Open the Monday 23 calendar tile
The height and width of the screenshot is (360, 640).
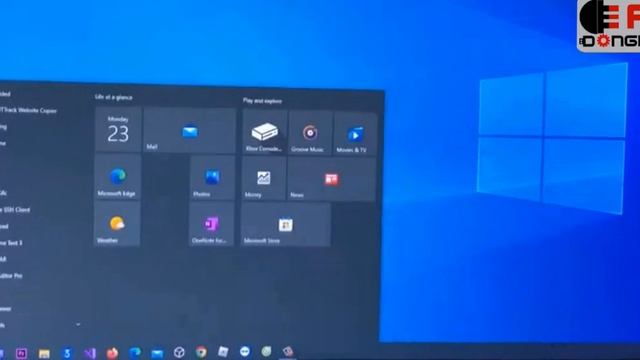[118, 129]
